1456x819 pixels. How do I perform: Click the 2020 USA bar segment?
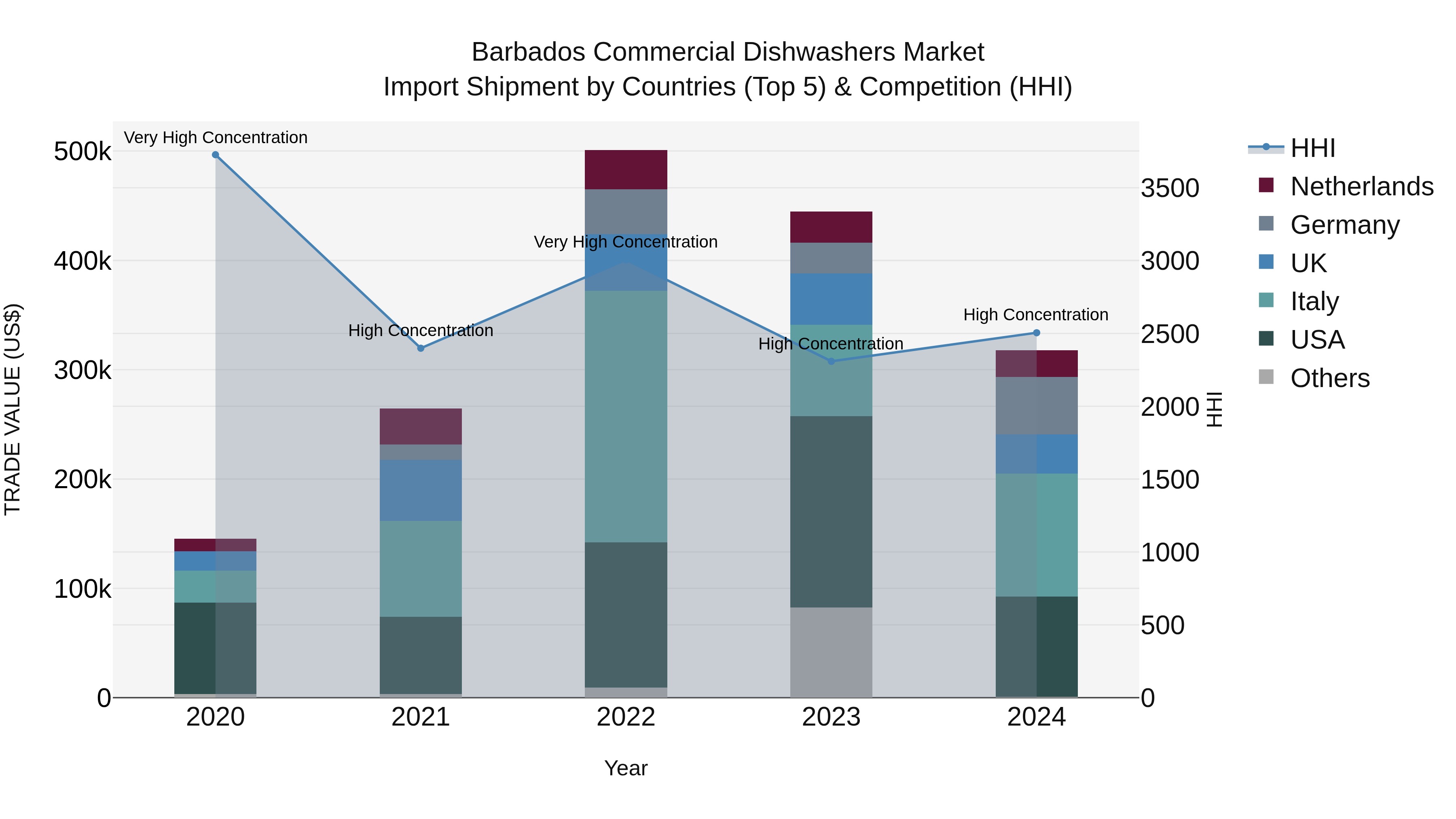215,648
